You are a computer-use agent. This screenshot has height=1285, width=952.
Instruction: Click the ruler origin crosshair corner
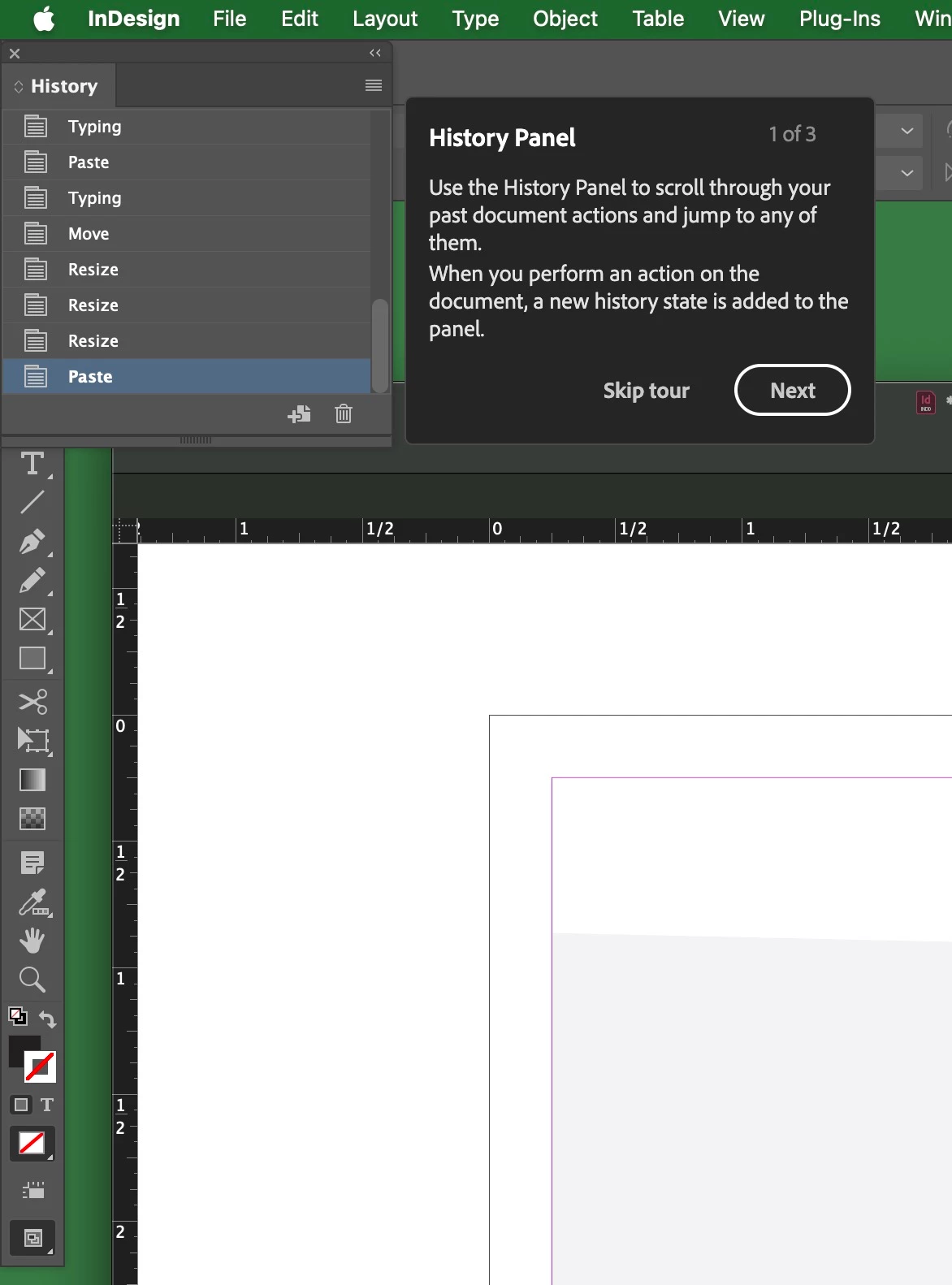[125, 530]
